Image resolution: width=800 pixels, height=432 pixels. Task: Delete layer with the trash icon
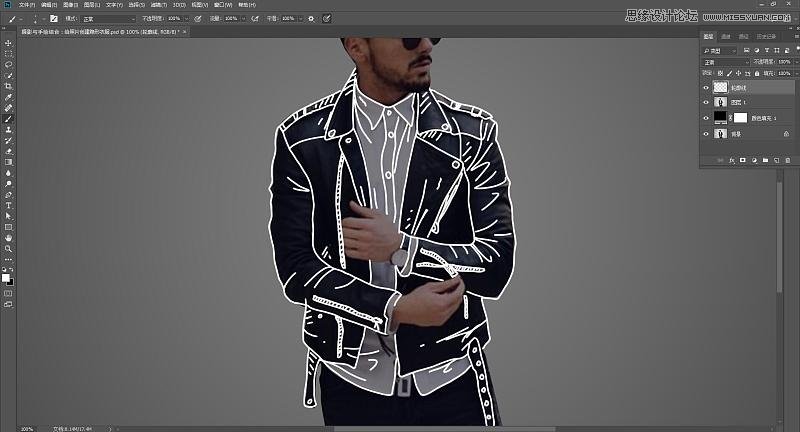click(x=788, y=160)
